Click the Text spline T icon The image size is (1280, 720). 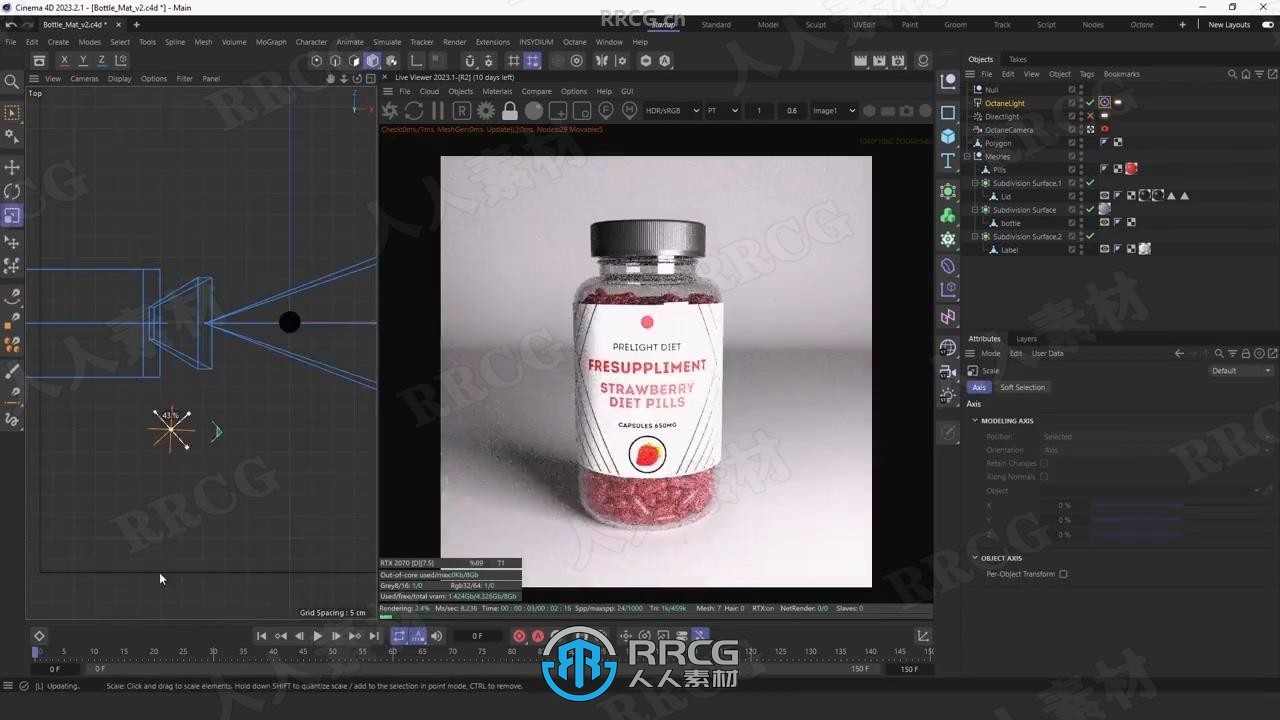tap(948, 161)
